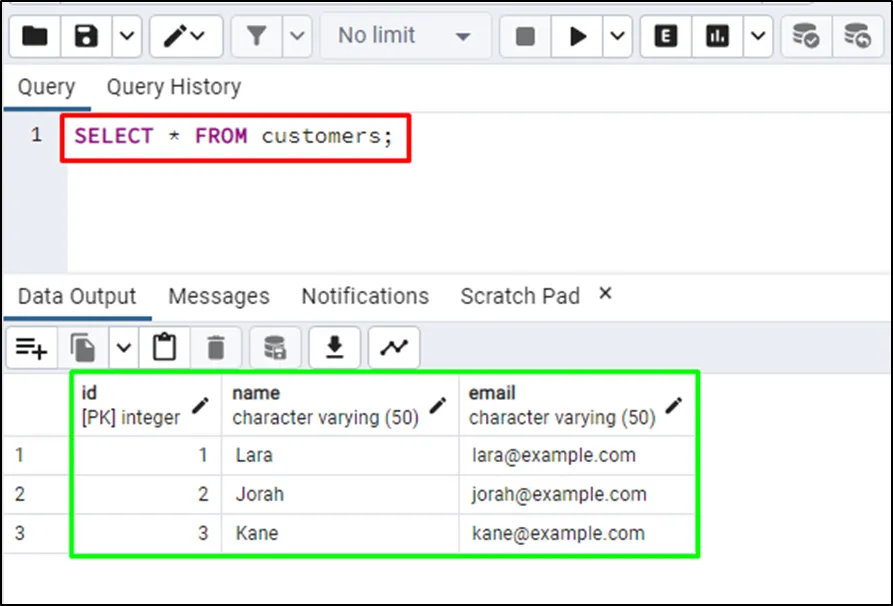Select the cell containing jorah@example.com
Image resolution: width=893 pixels, height=606 pixels.
pos(559,494)
